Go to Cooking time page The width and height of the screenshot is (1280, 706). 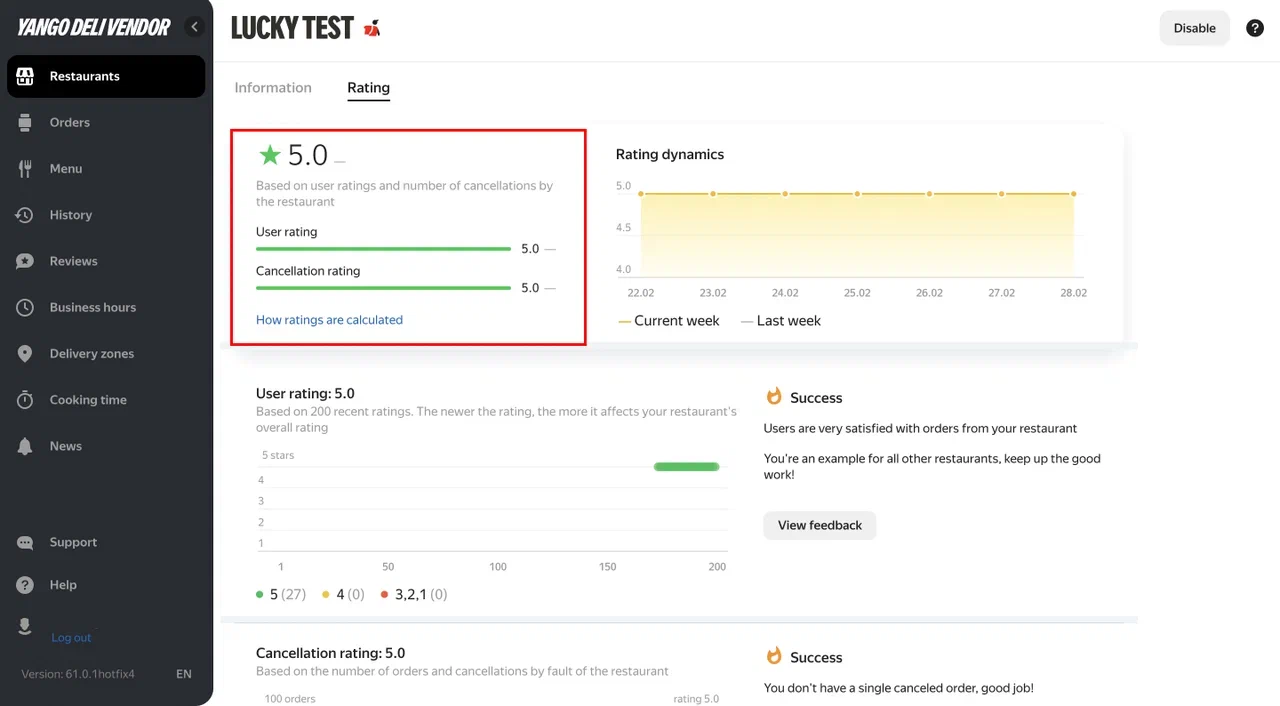pyautogui.click(x=88, y=400)
